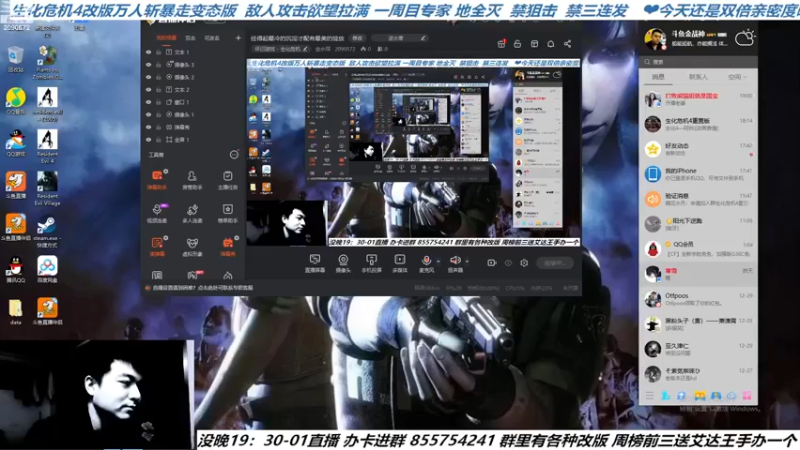Open Resident Evil Village desktop shortcut
This screenshot has height=450, width=800.
coord(47,189)
